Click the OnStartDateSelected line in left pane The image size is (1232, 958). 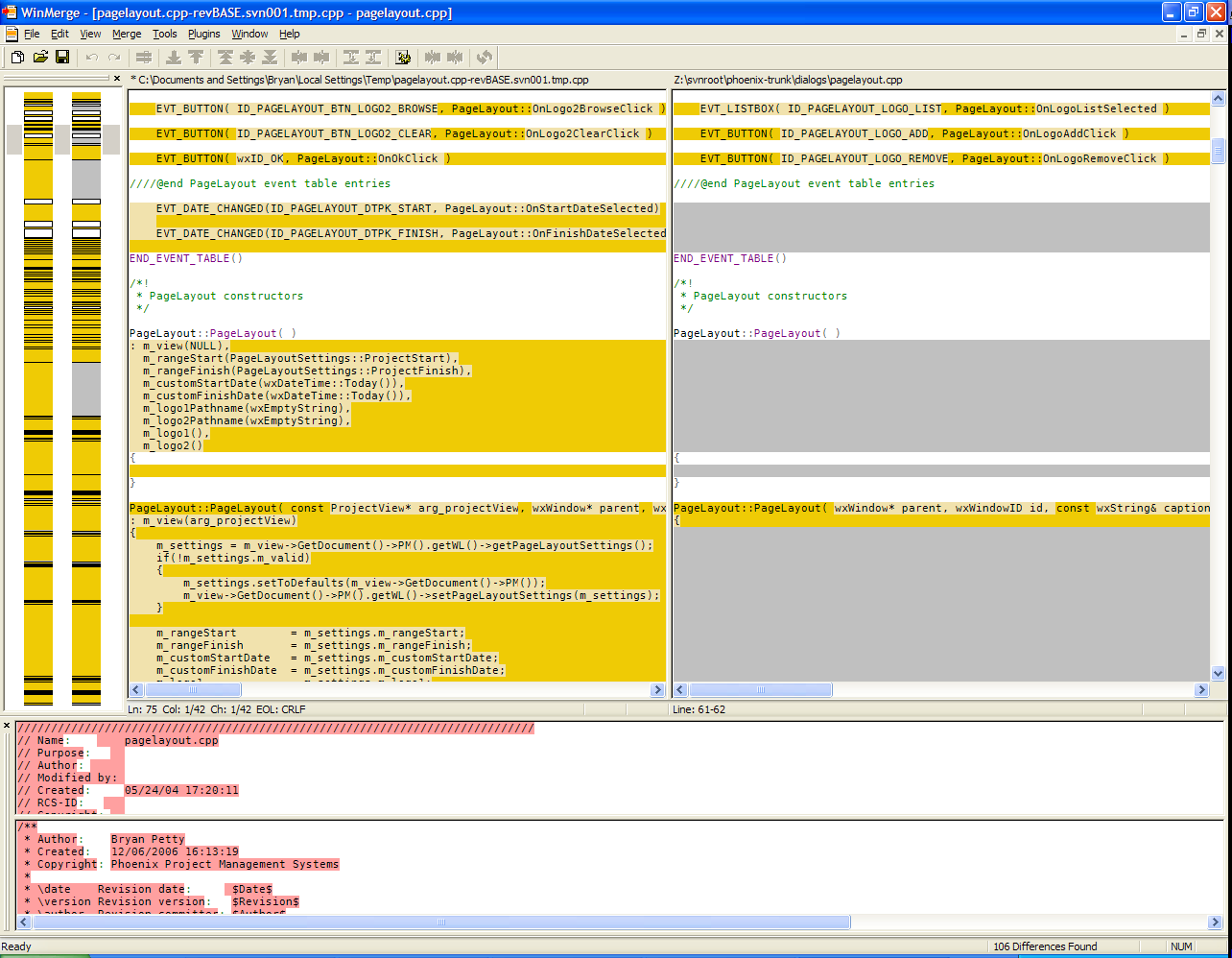(408, 208)
